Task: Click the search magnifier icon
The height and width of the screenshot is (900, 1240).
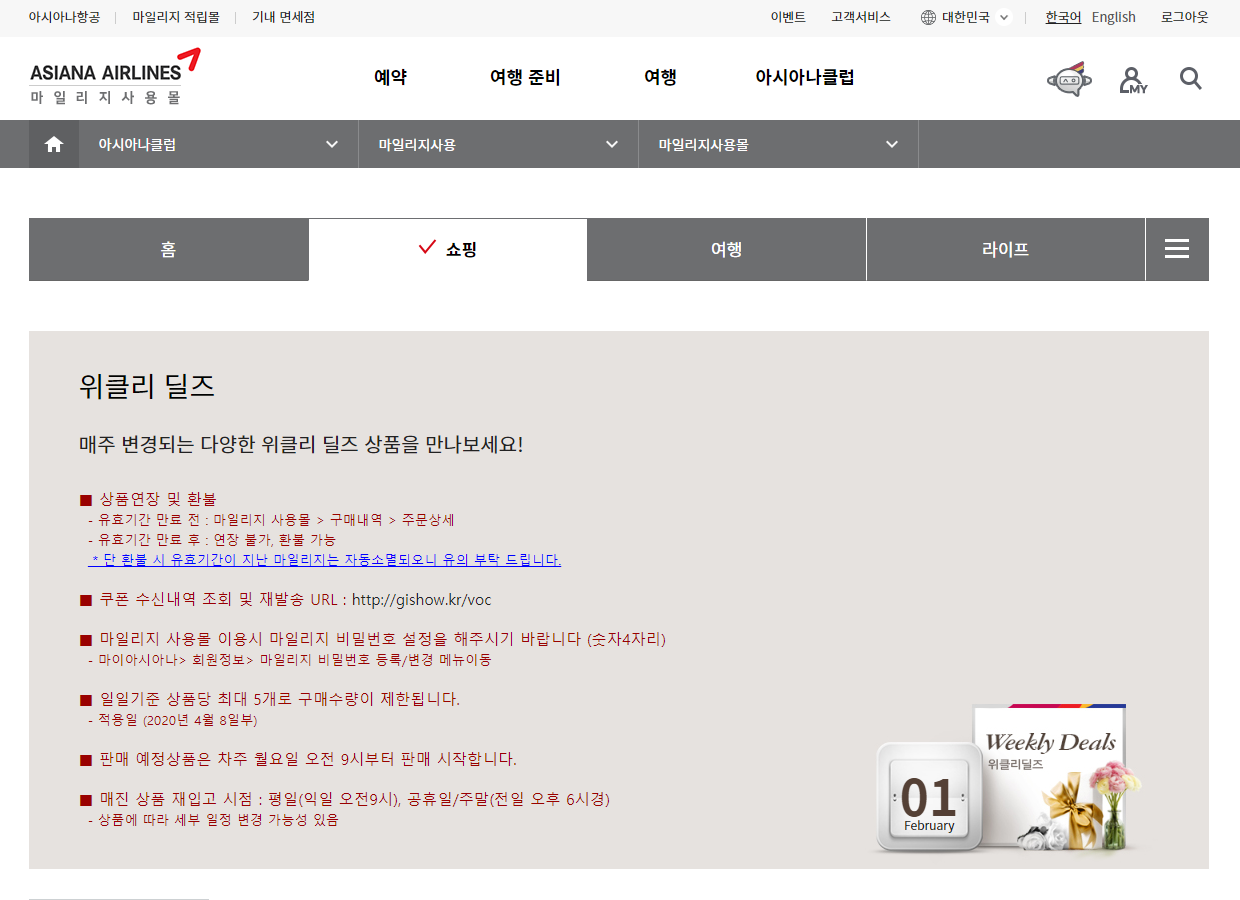Action: click(x=1190, y=78)
